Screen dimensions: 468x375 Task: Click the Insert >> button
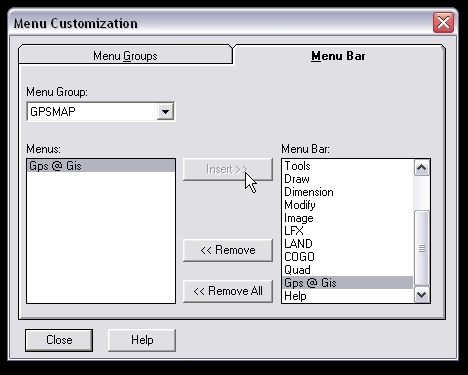click(228, 169)
